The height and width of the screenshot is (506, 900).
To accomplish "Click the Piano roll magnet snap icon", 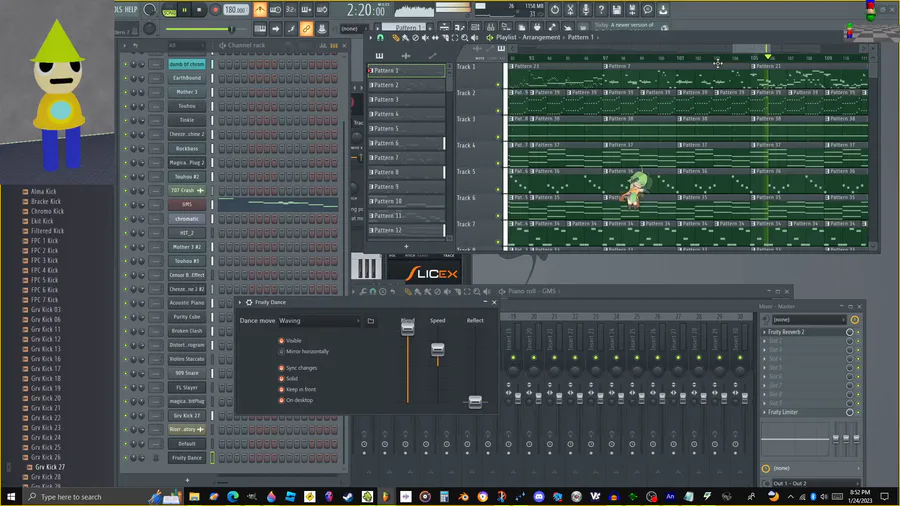I will coord(373,291).
